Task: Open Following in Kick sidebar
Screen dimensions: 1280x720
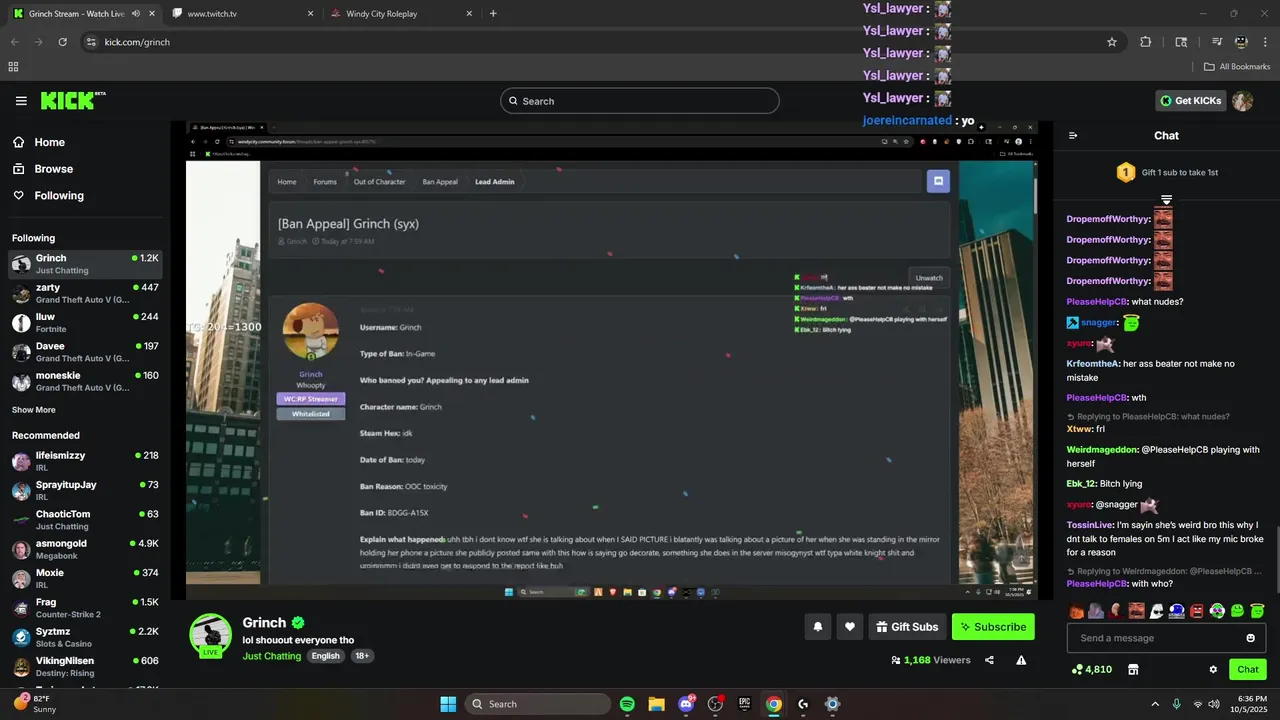Action: click(59, 196)
